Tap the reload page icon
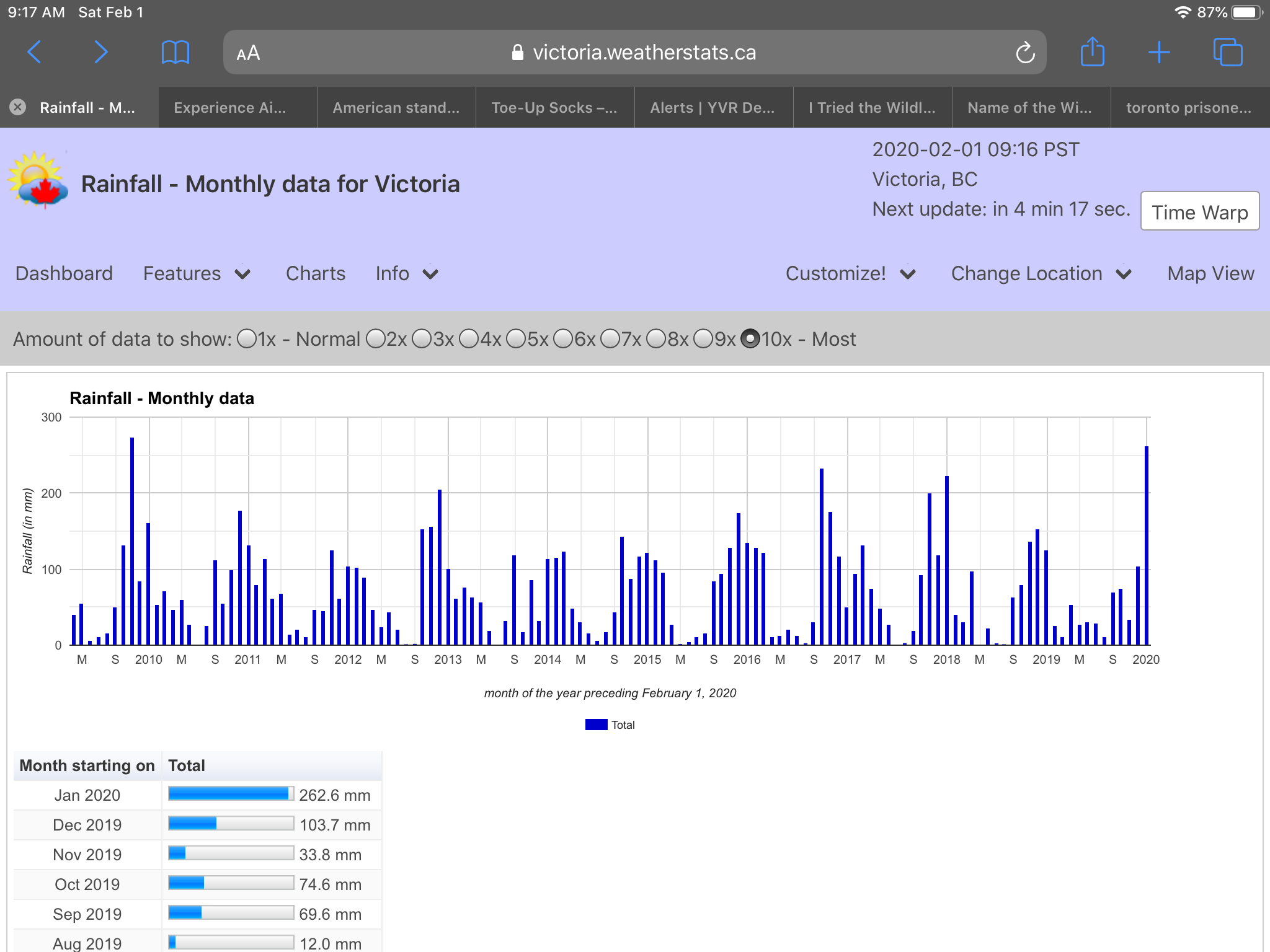Image resolution: width=1270 pixels, height=952 pixels. [x=1025, y=53]
